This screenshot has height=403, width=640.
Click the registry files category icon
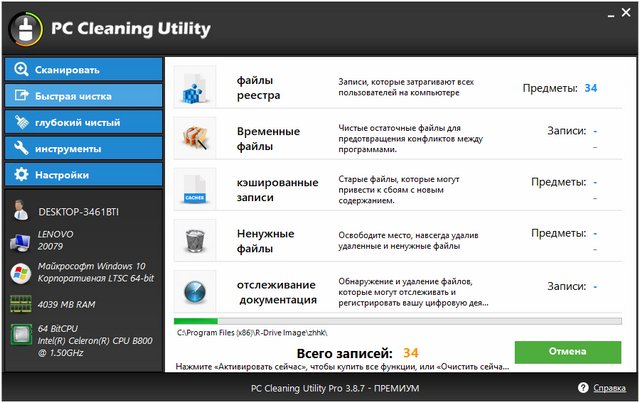tap(194, 87)
